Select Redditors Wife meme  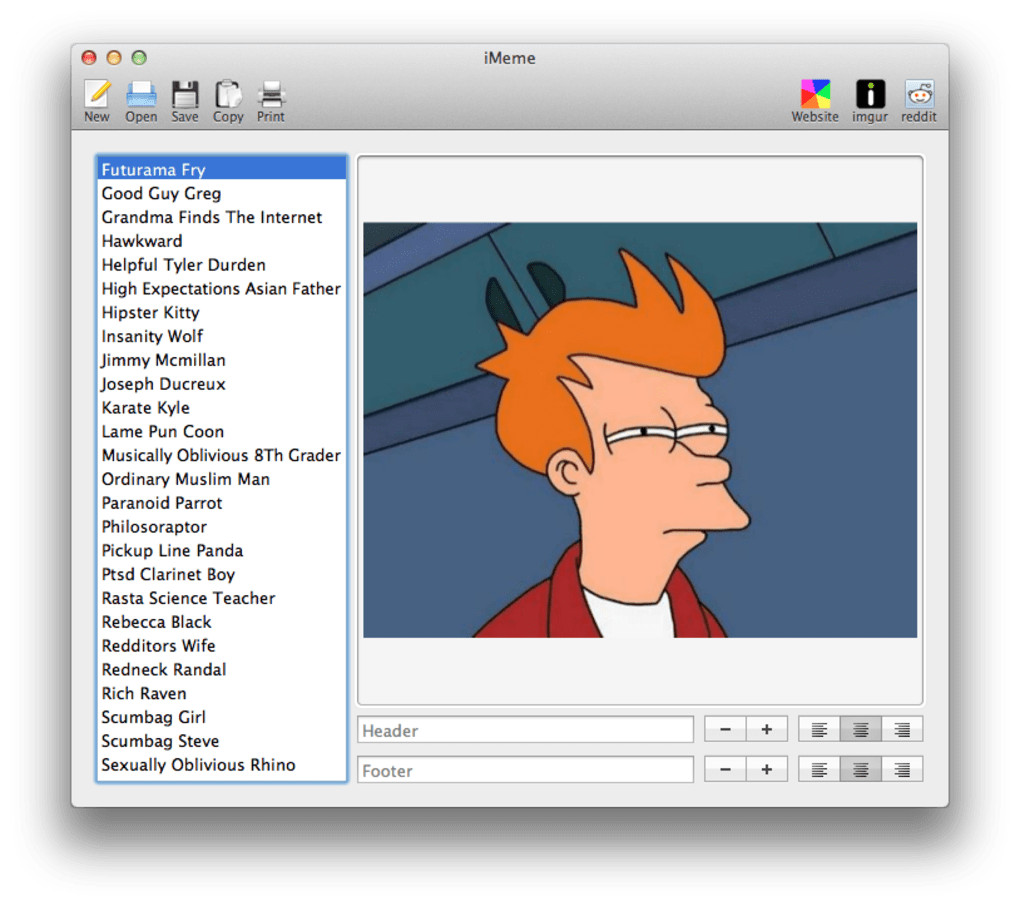point(222,646)
